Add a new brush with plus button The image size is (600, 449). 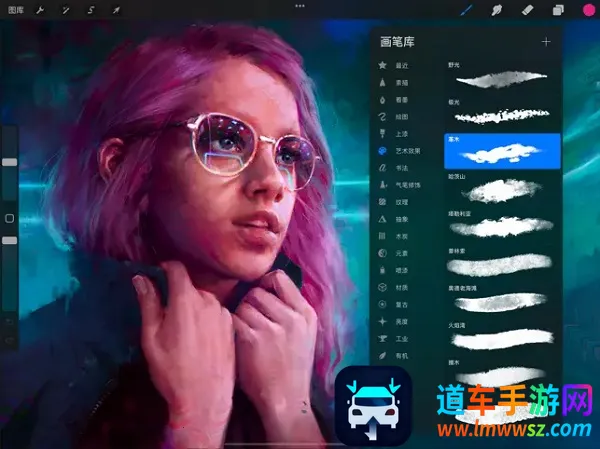[546, 42]
